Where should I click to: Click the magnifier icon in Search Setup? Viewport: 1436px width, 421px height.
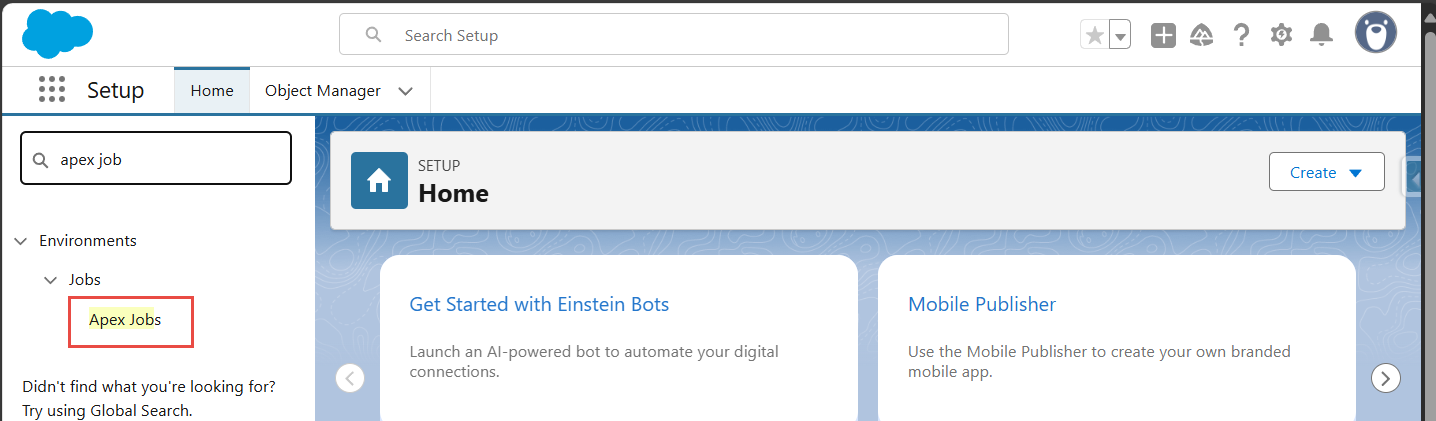(374, 35)
